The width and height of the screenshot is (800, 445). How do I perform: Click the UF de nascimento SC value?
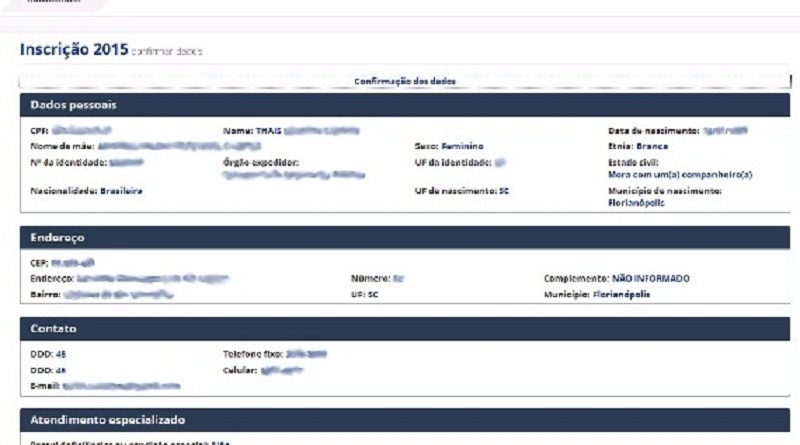[x=503, y=190]
